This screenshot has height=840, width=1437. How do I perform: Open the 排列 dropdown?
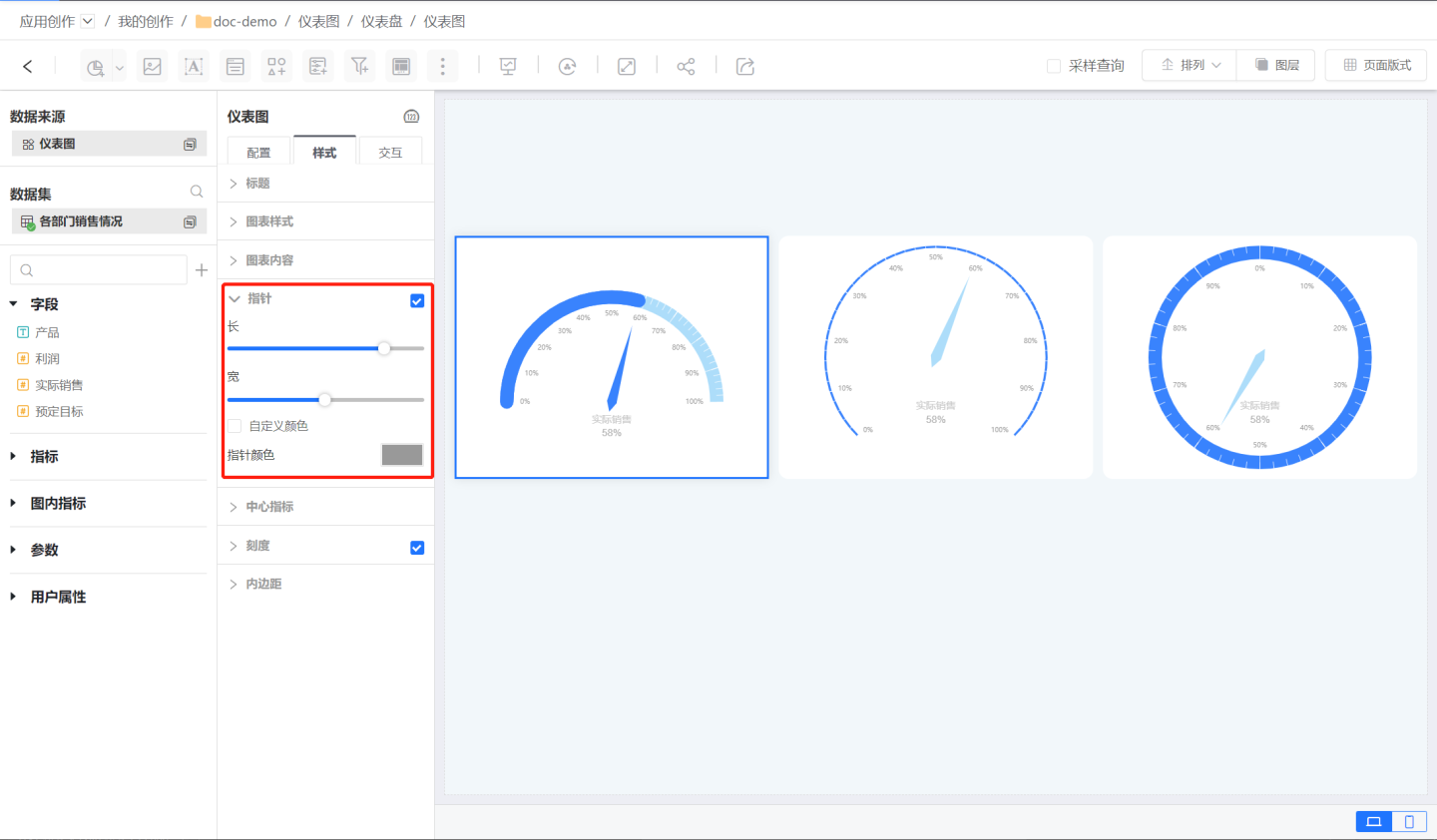click(x=1190, y=66)
